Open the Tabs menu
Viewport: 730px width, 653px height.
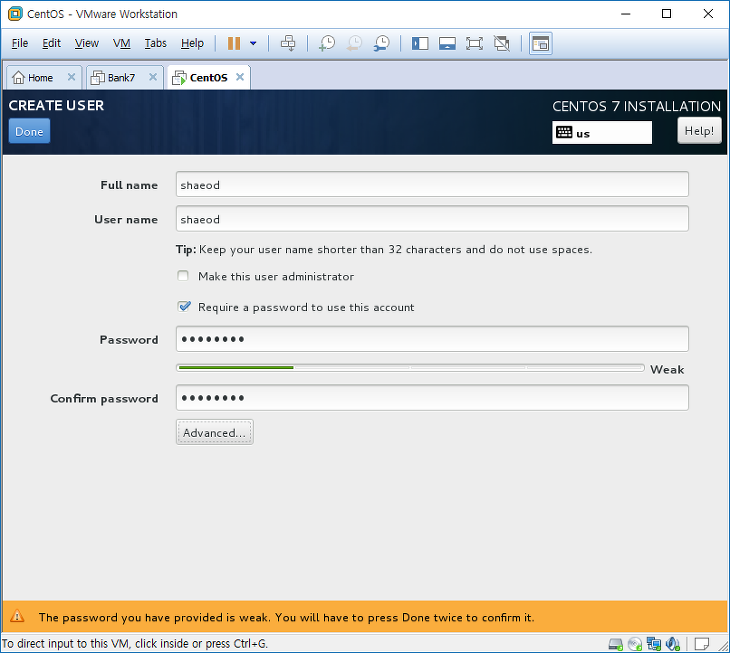[155, 43]
